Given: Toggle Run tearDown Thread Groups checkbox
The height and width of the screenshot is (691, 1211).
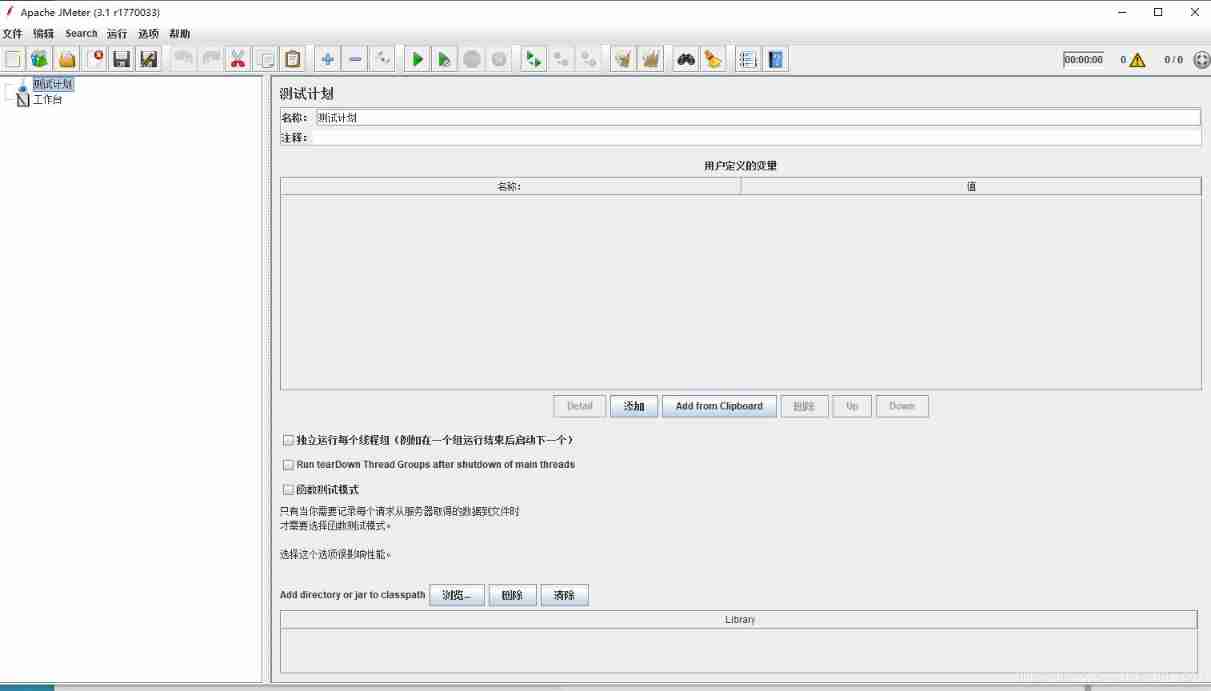Looking at the screenshot, I should 289,465.
